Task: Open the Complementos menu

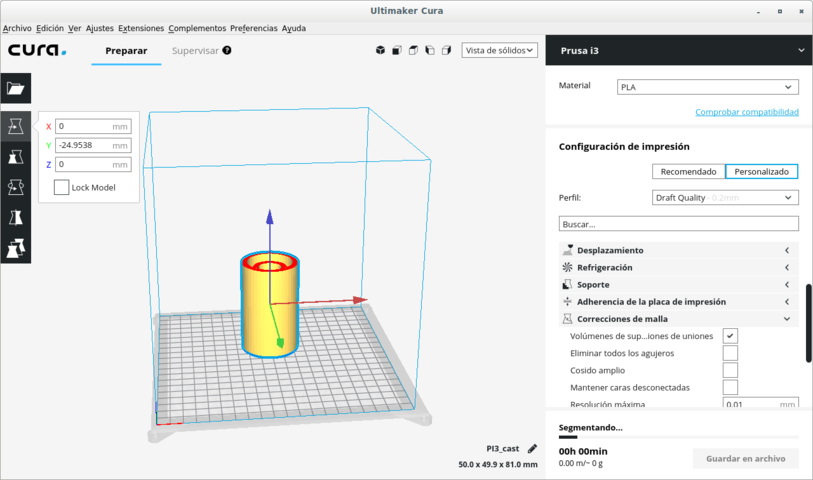Action: (197, 28)
